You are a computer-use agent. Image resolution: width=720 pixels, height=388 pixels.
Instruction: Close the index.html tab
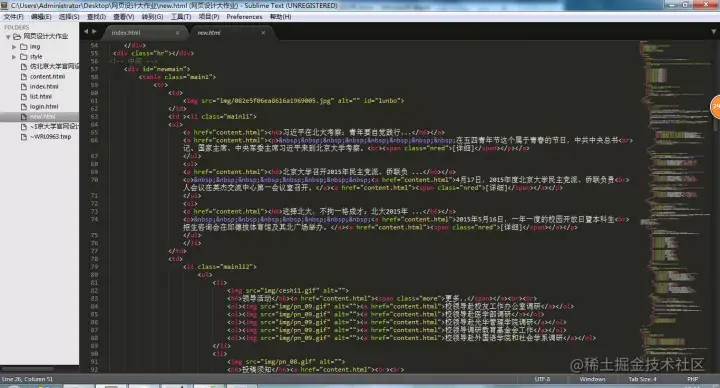(177, 33)
